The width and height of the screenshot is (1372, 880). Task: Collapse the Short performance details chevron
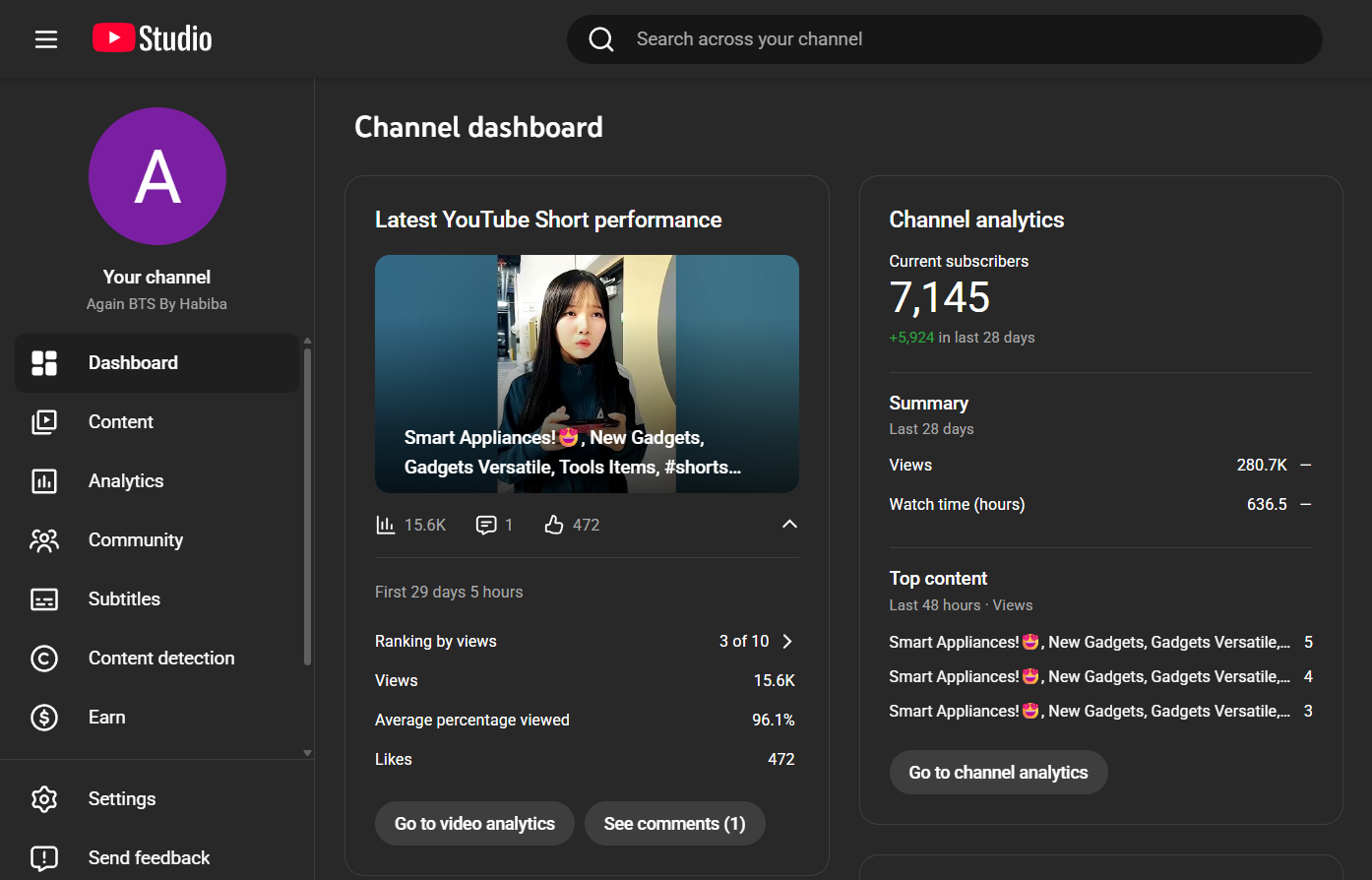(789, 525)
